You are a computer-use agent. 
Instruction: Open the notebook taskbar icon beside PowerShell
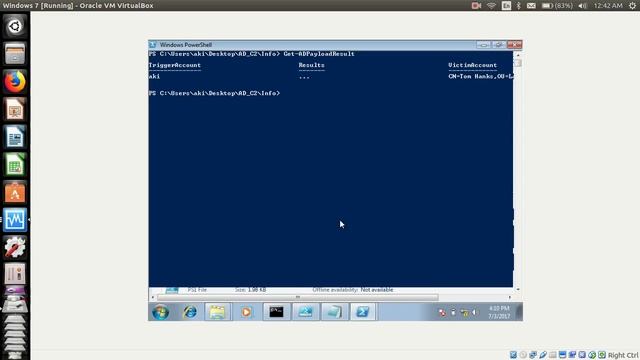334,312
